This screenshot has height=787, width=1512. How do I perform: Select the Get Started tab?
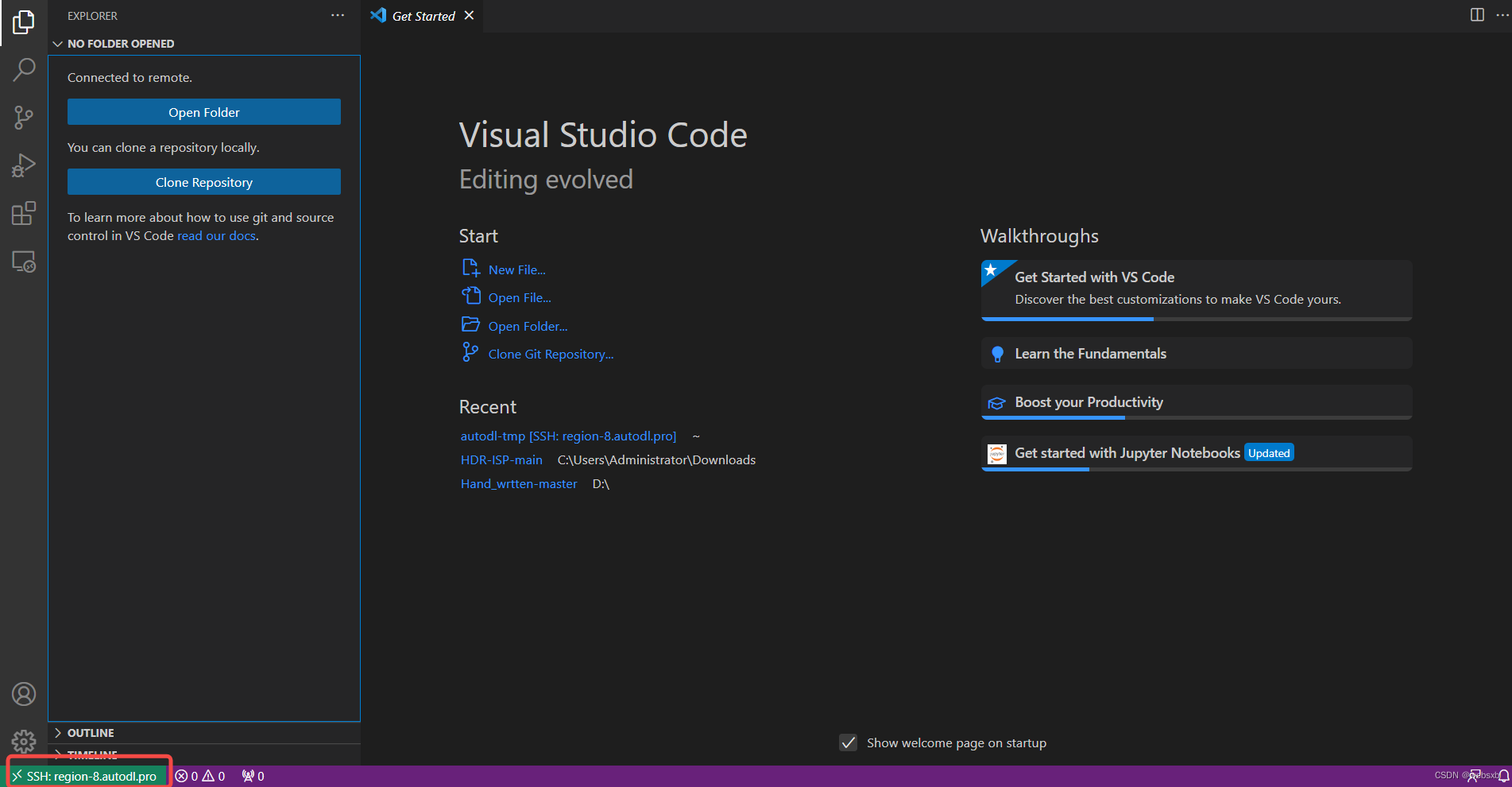(x=423, y=16)
